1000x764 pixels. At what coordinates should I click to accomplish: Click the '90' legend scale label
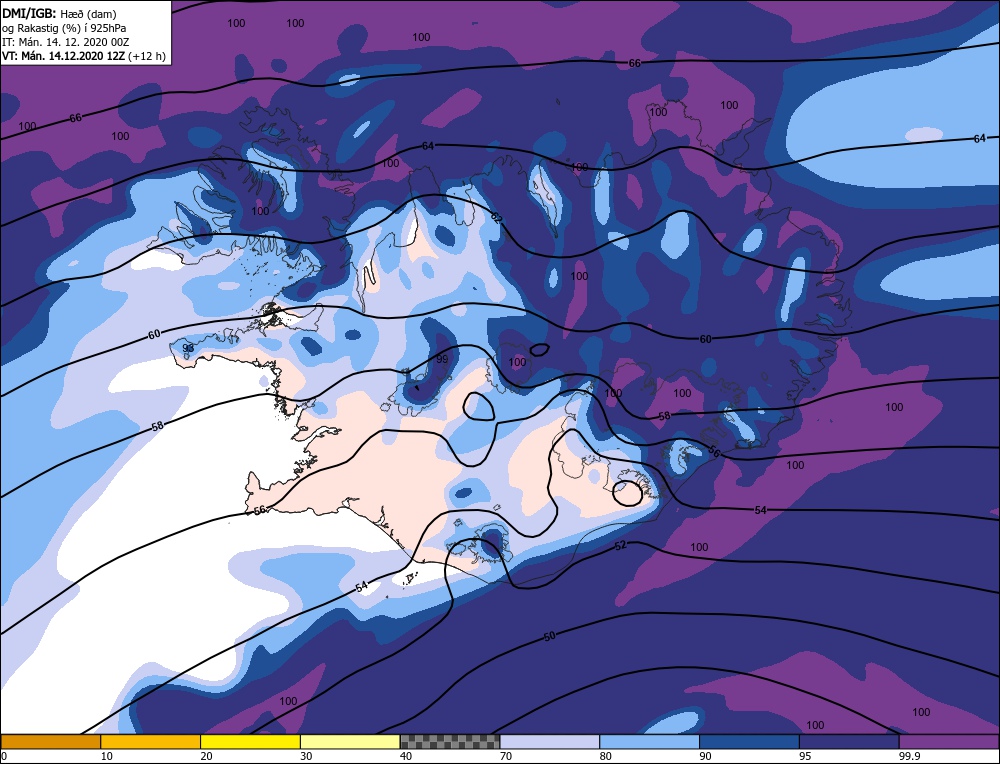pyautogui.click(x=705, y=756)
